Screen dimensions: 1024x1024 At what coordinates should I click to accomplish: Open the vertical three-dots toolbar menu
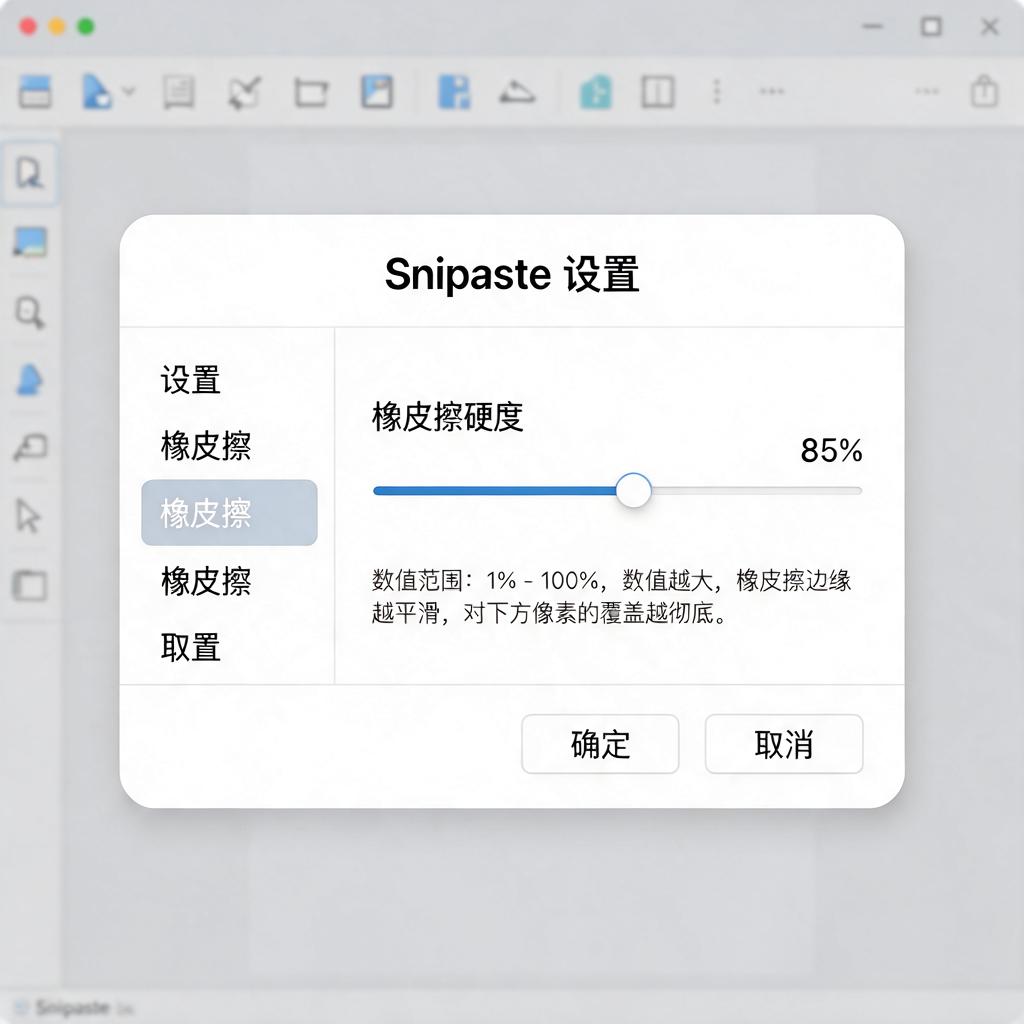point(717,91)
